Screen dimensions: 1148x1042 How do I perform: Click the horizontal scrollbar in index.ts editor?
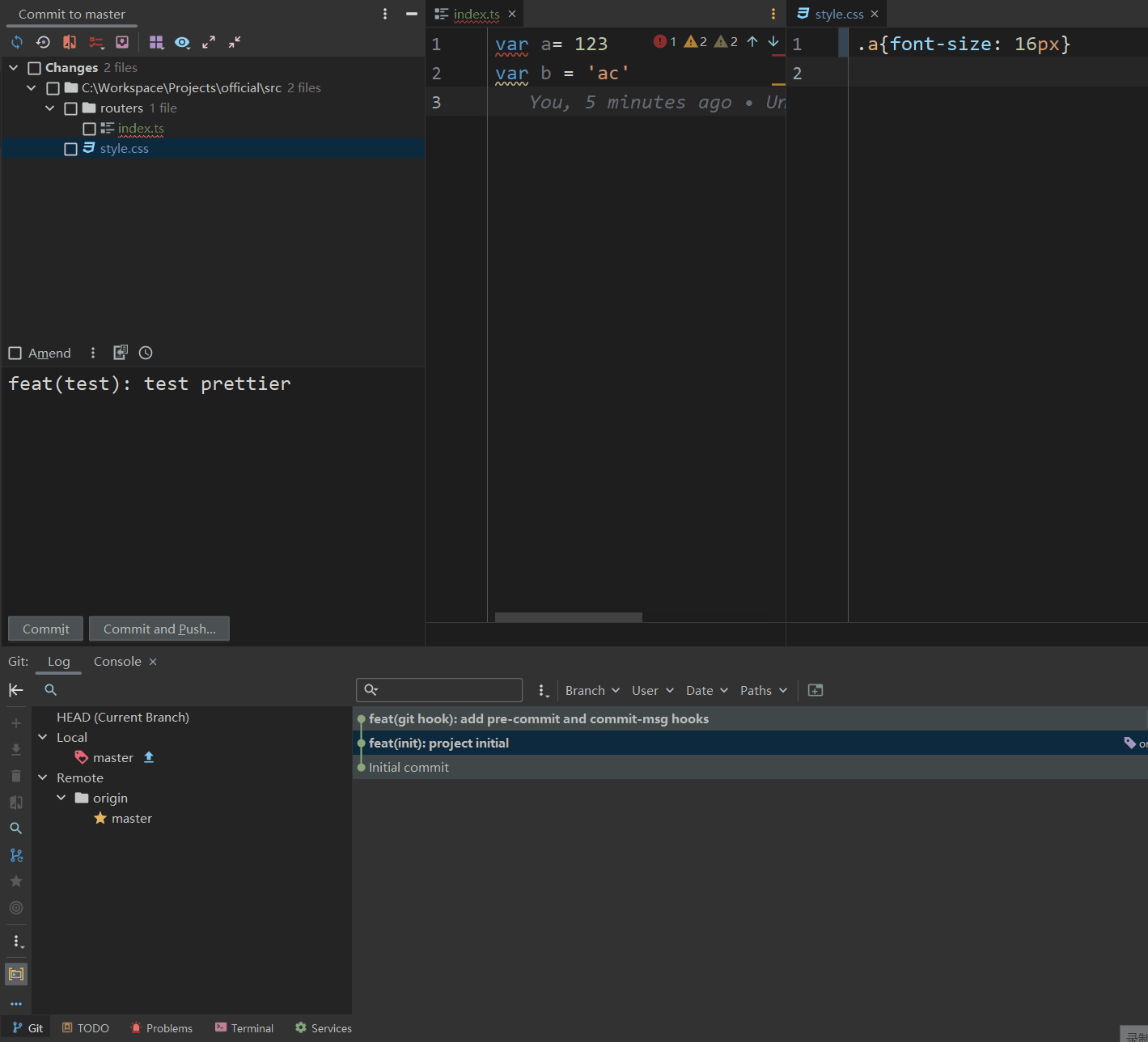click(x=569, y=617)
